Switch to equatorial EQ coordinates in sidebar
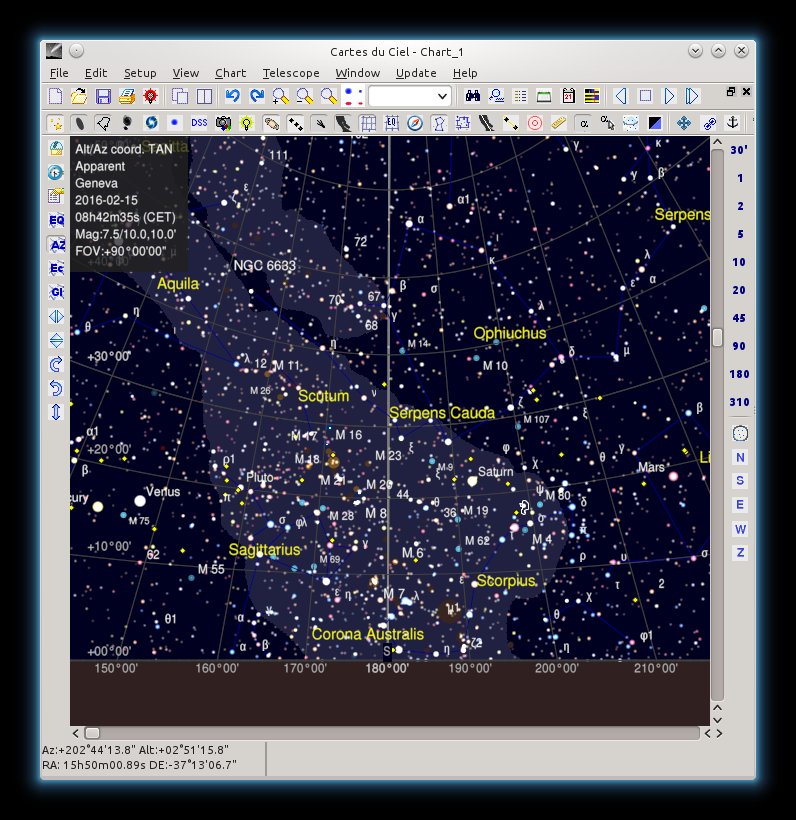 click(56, 220)
